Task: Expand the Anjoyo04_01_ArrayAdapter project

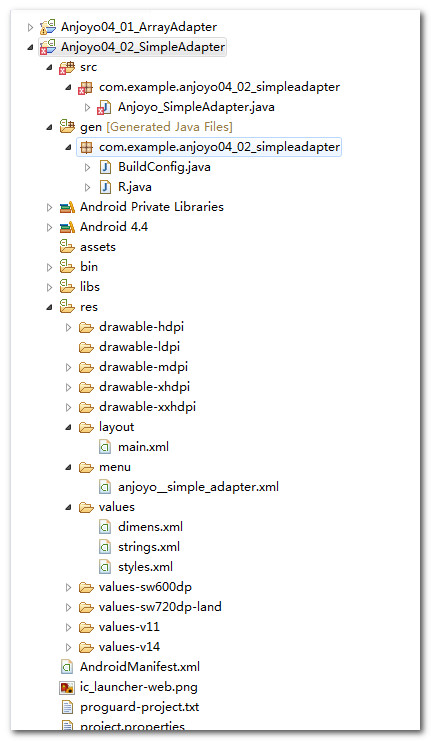Action: coord(31,27)
